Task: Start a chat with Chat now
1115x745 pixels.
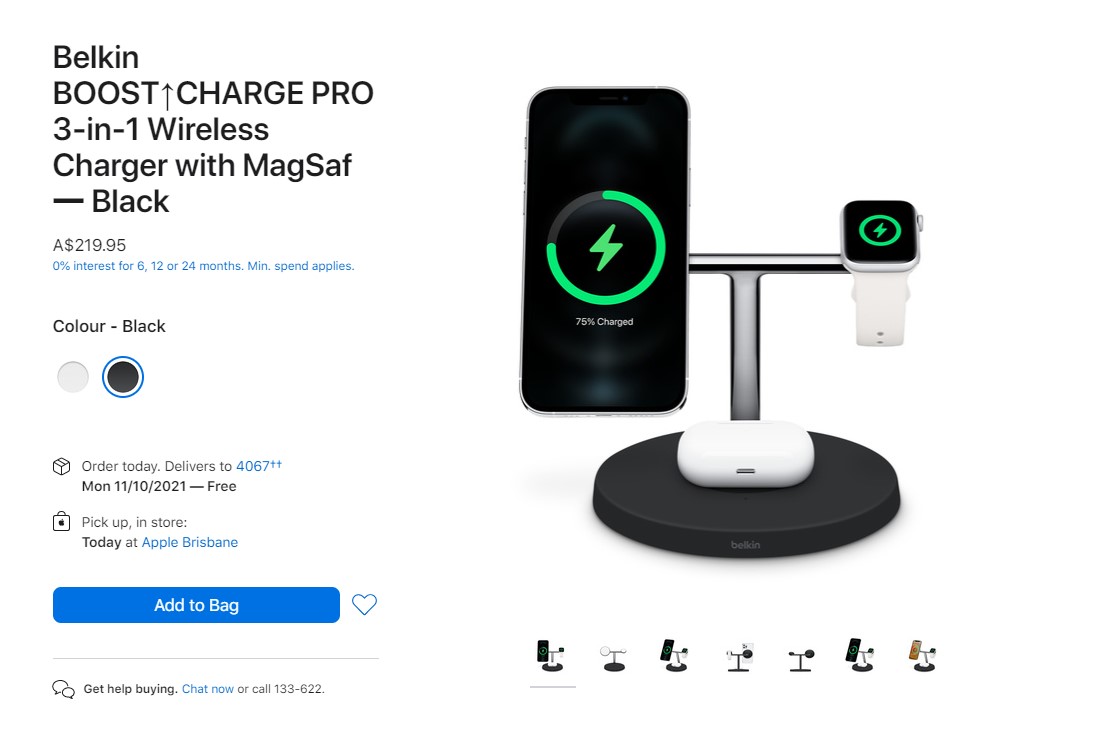Action: pyautogui.click(x=208, y=689)
